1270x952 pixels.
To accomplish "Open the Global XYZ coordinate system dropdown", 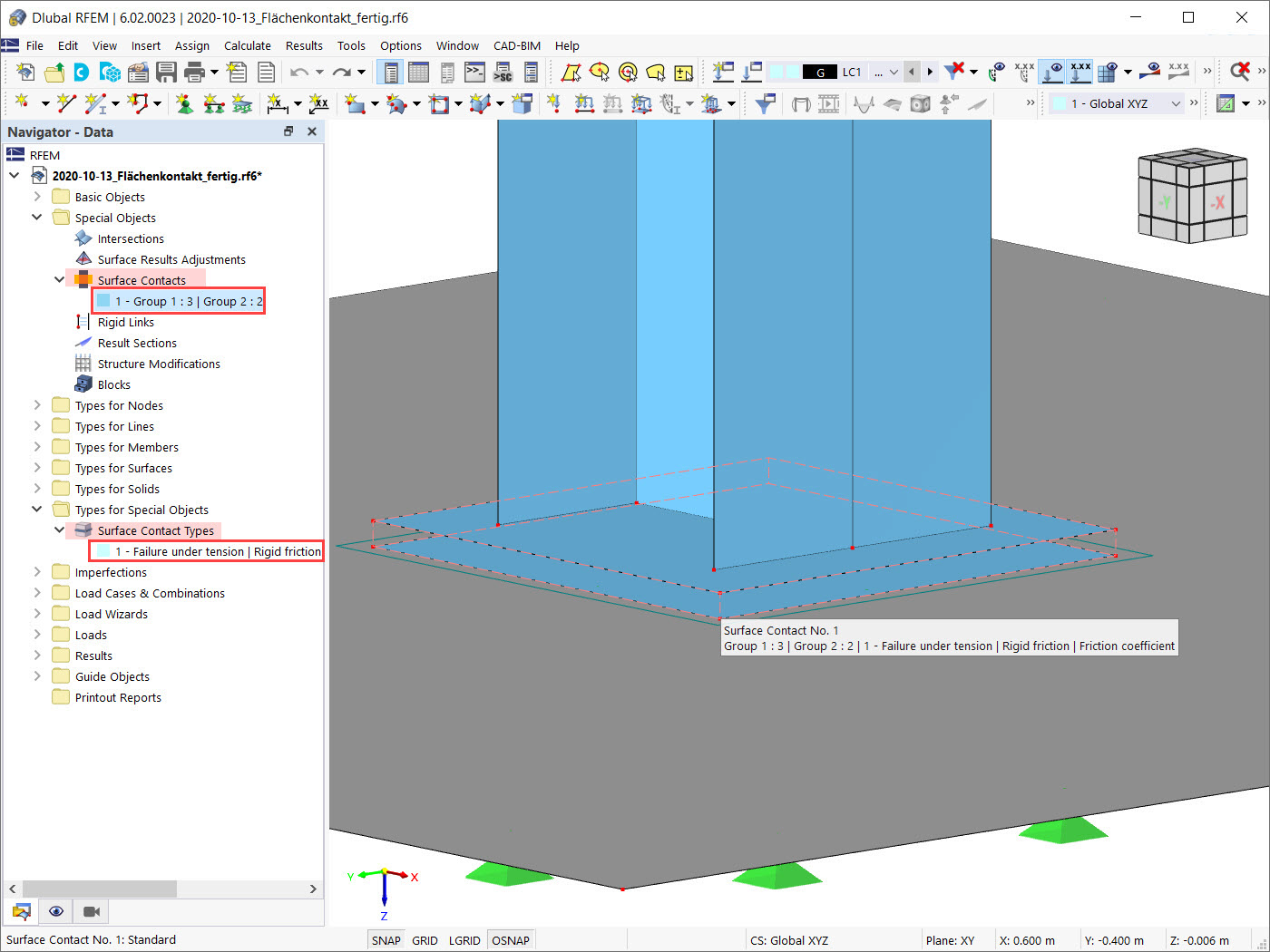I will tap(1117, 103).
